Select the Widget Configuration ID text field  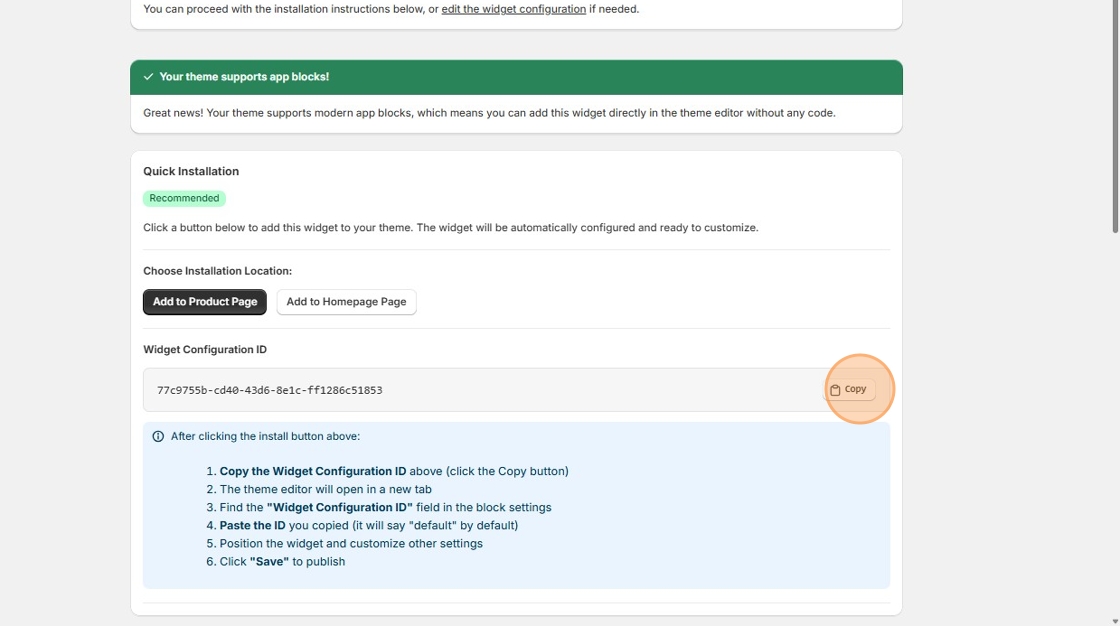coord(450,389)
